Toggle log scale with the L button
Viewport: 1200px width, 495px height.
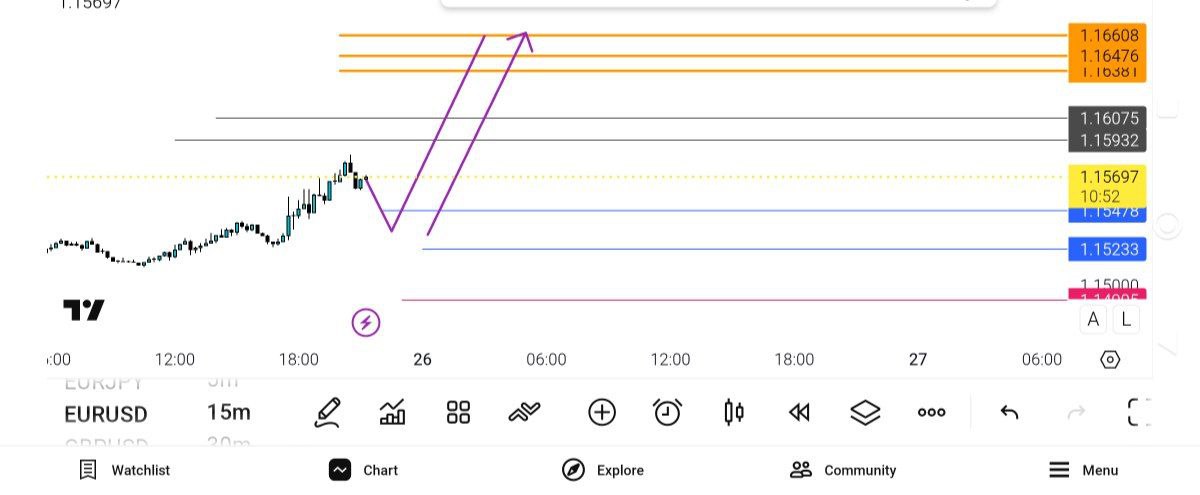pos(1126,320)
